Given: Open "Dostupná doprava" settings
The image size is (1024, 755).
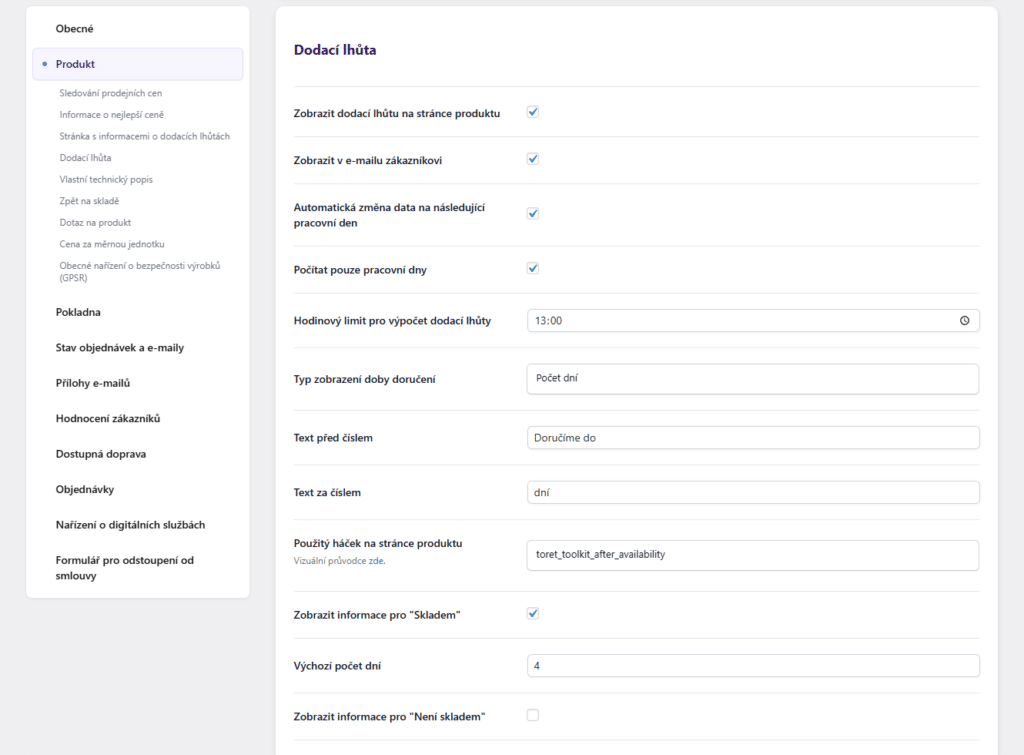Looking at the screenshot, I should [101, 454].
